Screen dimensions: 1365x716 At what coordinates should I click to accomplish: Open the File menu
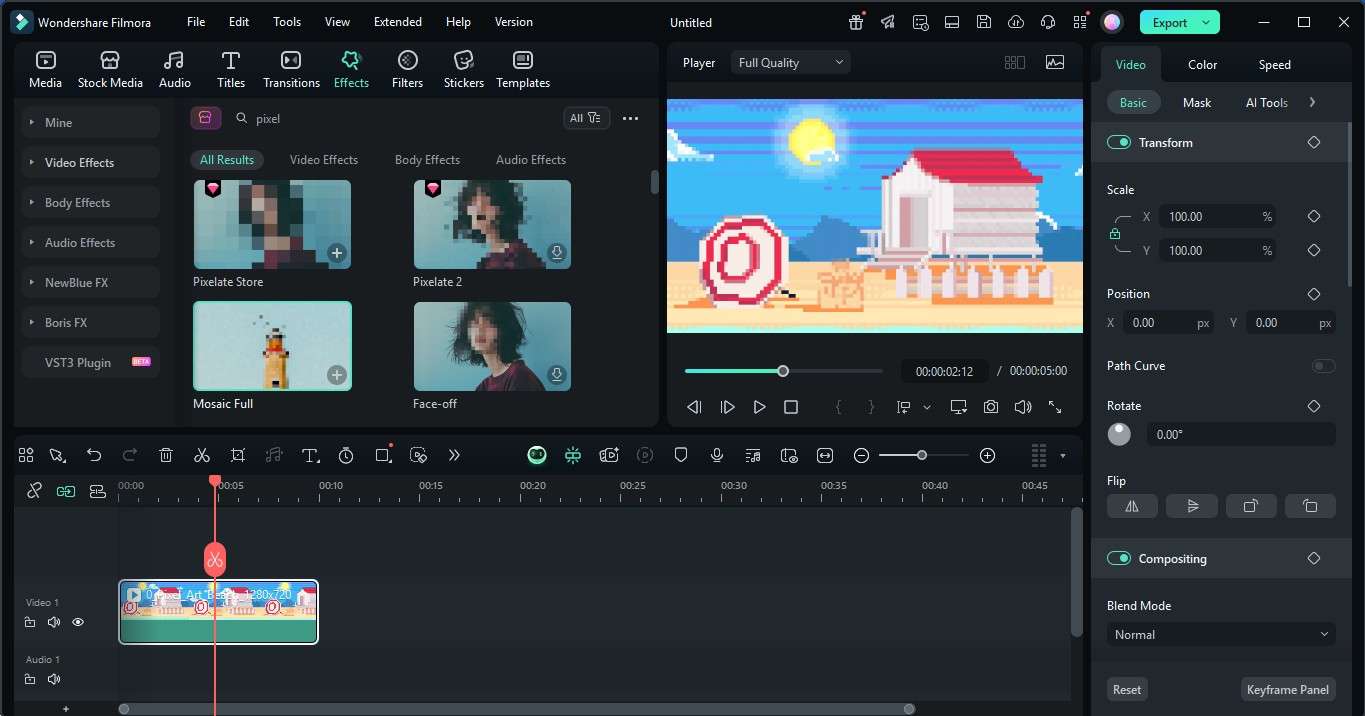pyautogui.click(x=196, y=22)
